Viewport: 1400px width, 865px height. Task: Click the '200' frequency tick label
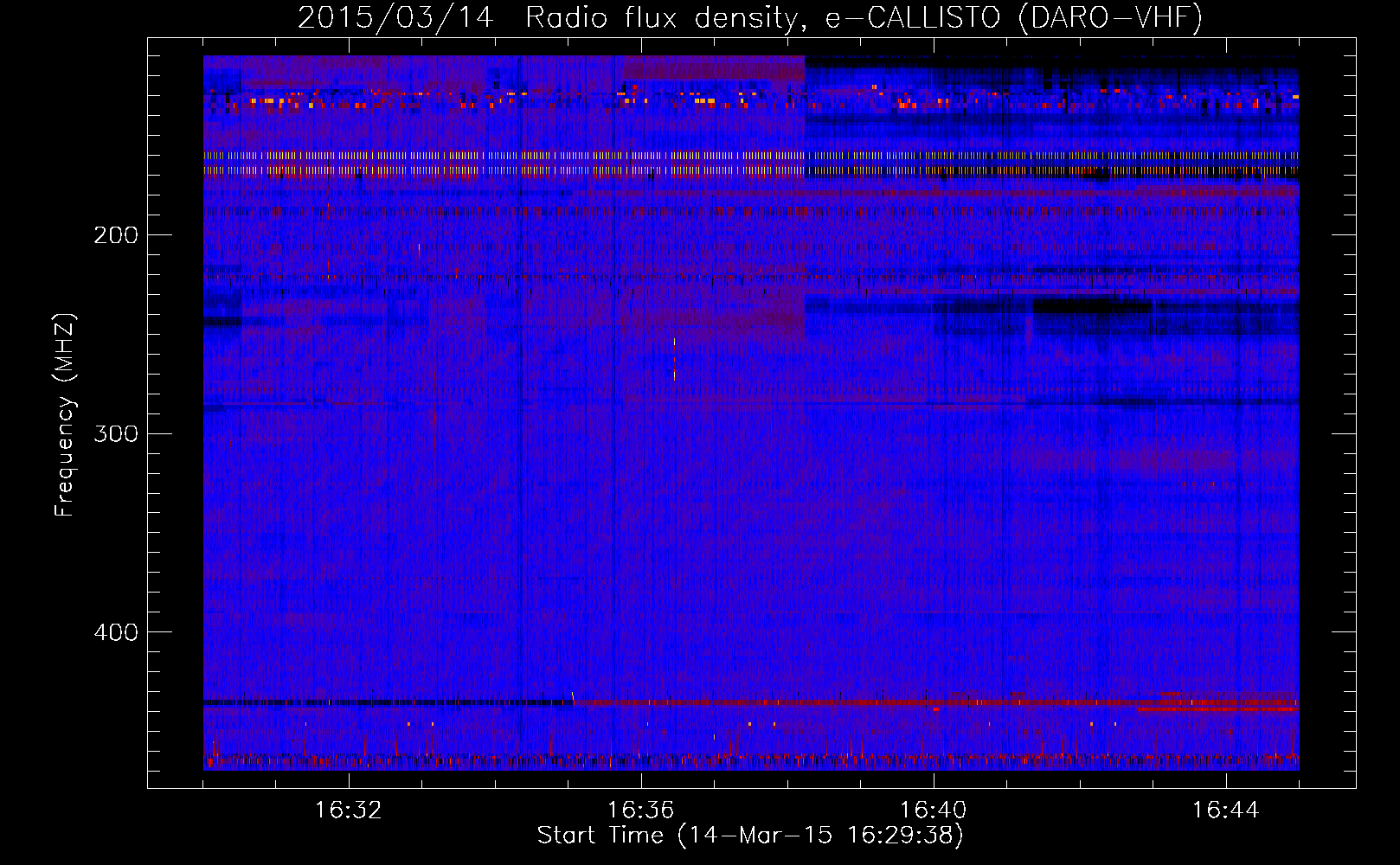tap(116, 235)
